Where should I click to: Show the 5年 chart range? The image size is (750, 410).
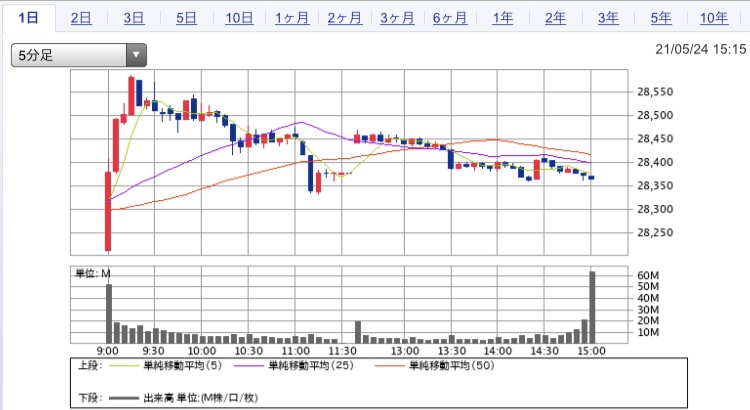coord(661,18)
